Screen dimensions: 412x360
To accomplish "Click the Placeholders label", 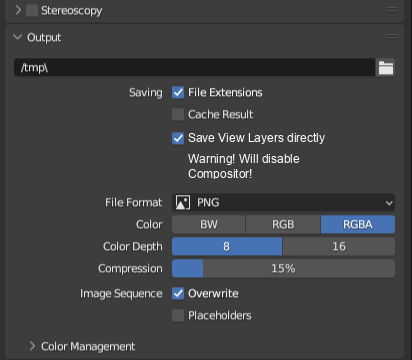I will 220,315.
